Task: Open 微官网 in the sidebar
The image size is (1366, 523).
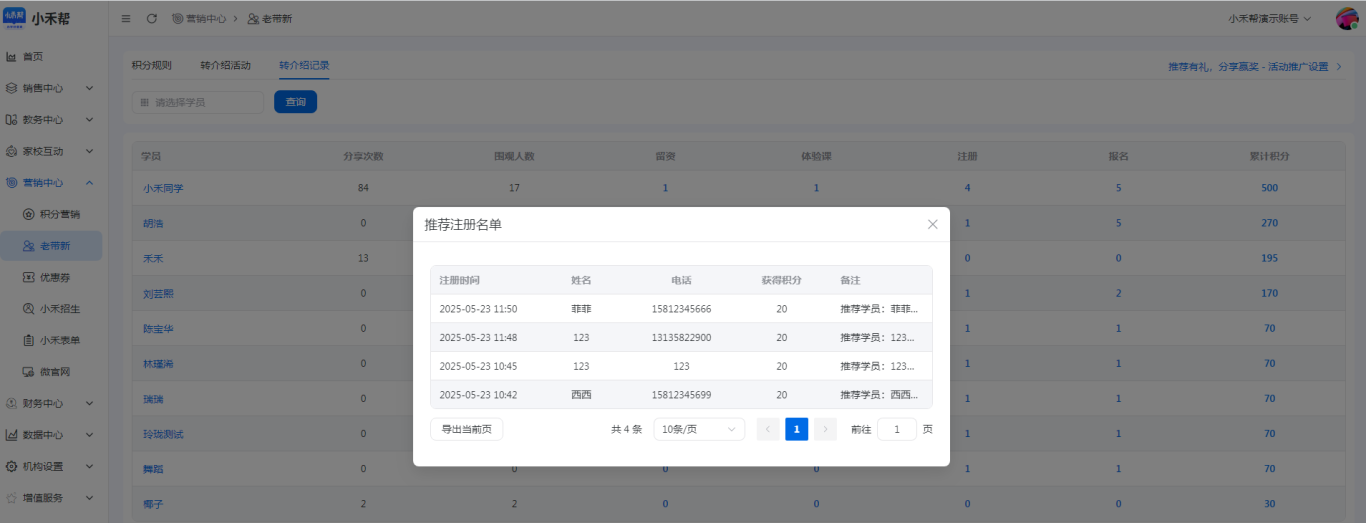Action: click(54, 372)
